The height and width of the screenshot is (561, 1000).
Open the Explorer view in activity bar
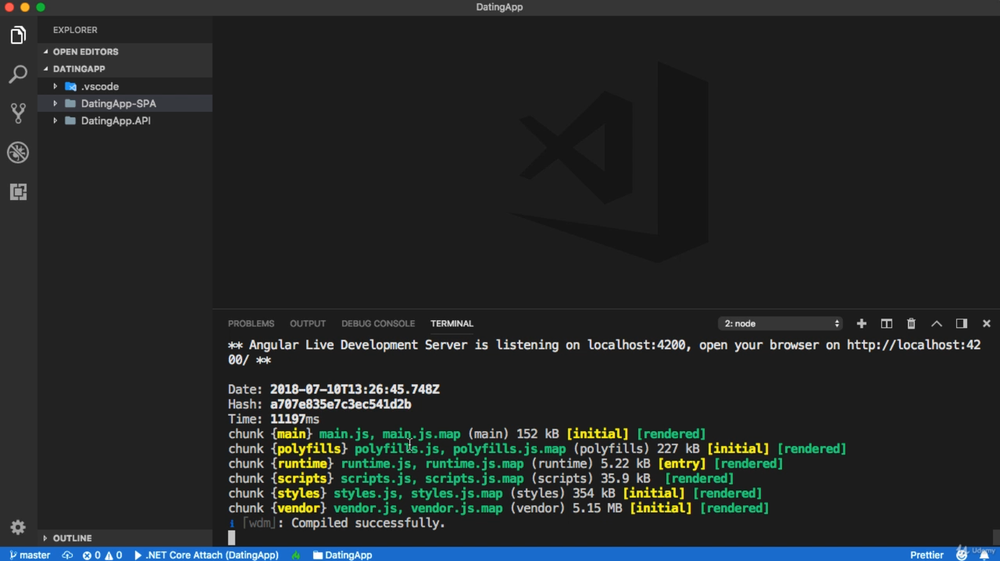(x=18, y=35)
